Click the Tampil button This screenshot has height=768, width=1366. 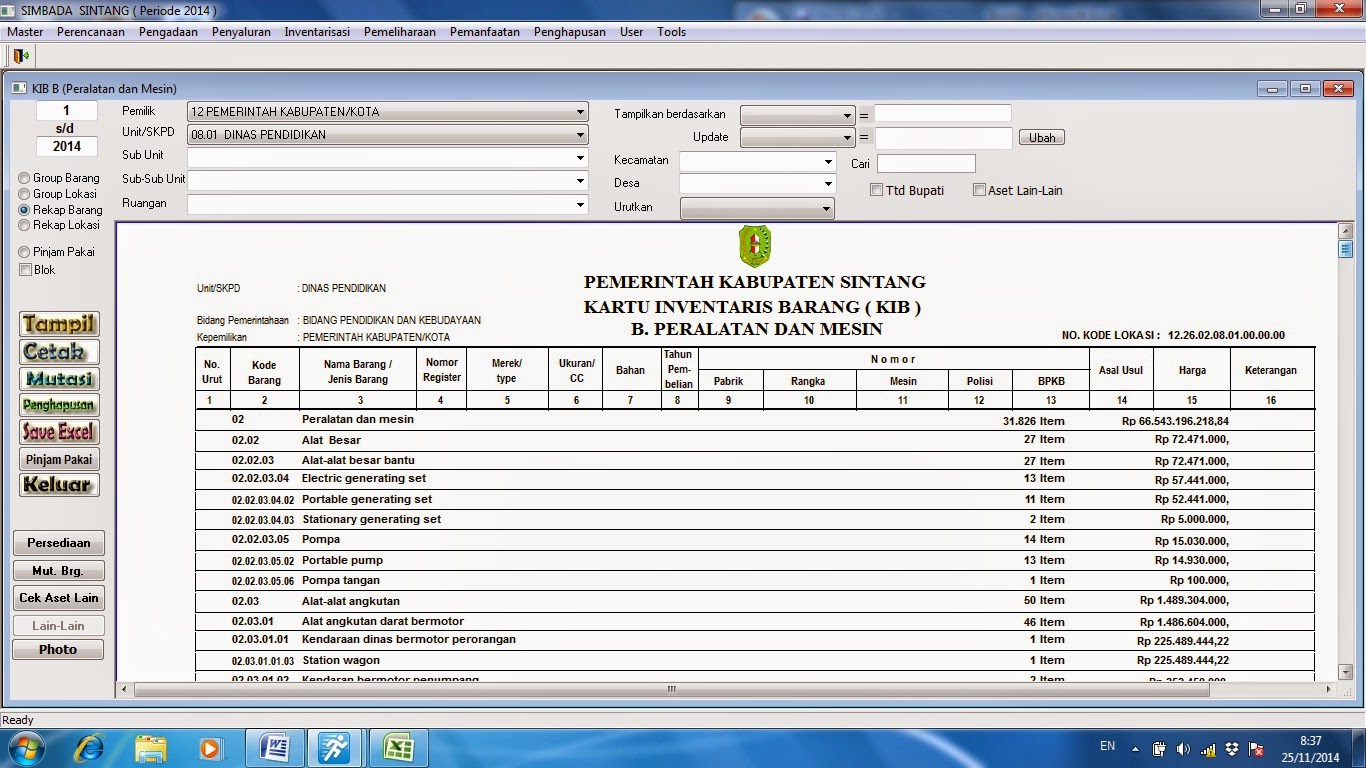tap(59, 324)
